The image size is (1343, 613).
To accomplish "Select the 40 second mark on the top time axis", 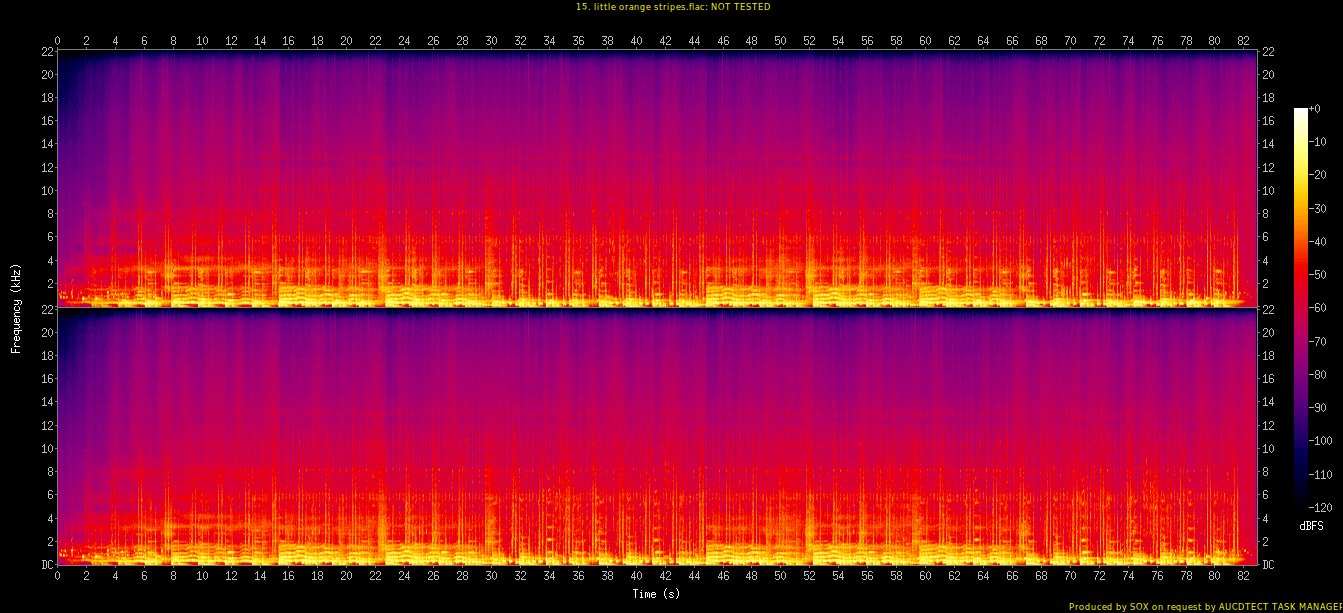I will (x=636, y=41).
